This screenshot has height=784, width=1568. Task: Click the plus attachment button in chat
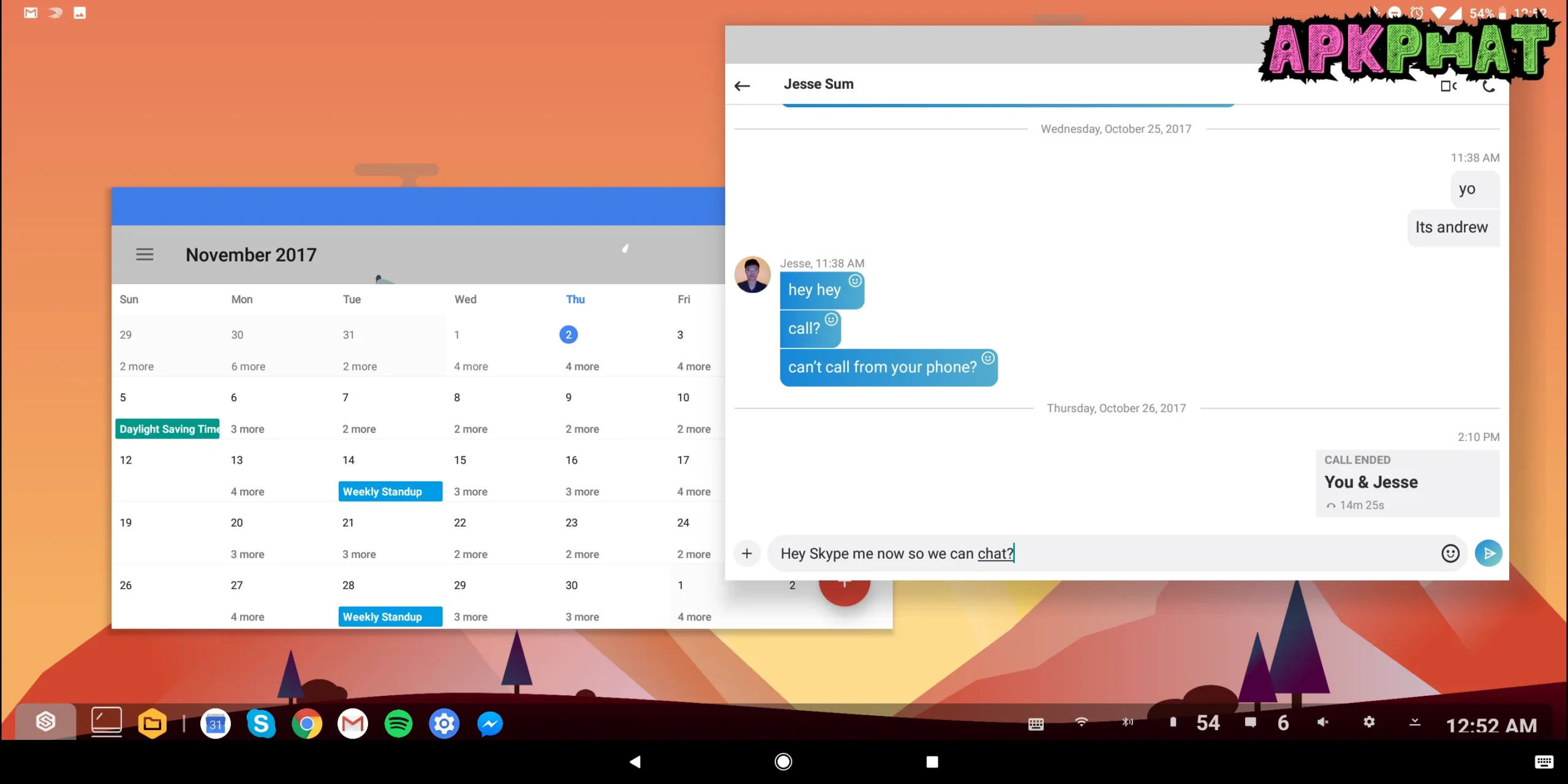(747, 553)
